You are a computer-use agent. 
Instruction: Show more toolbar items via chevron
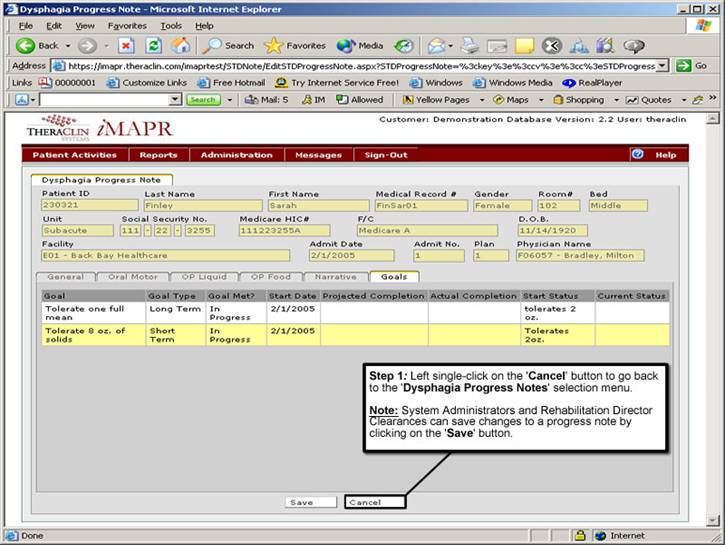[x=713, y=98]
